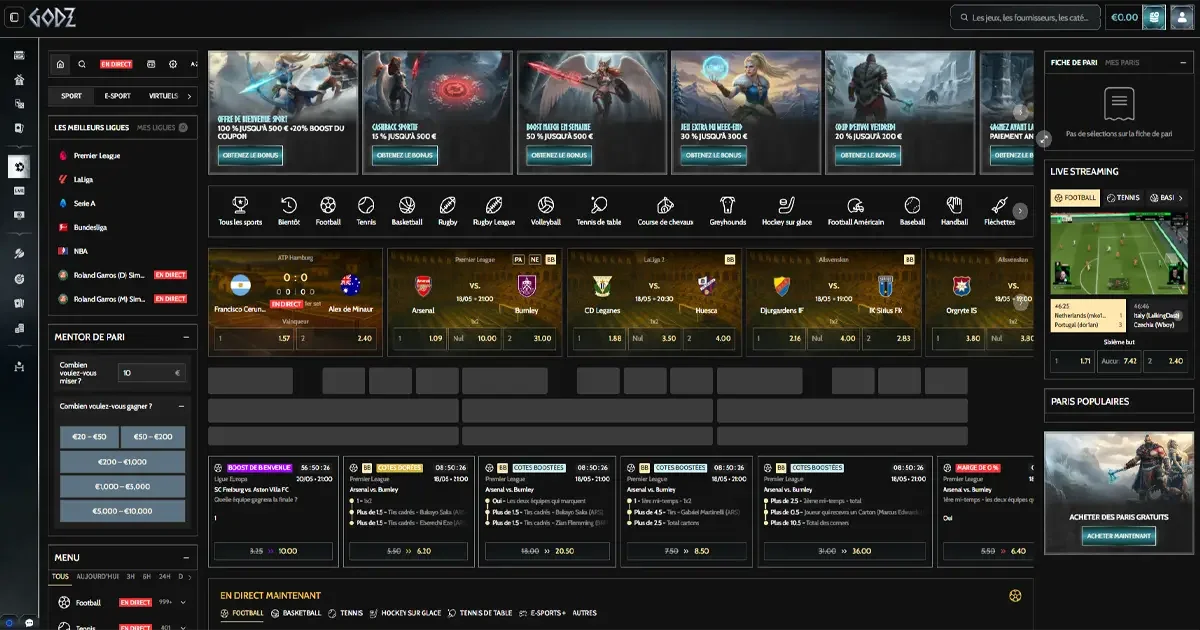Open the live streaming video thumbnail

tap(1118, 253)
